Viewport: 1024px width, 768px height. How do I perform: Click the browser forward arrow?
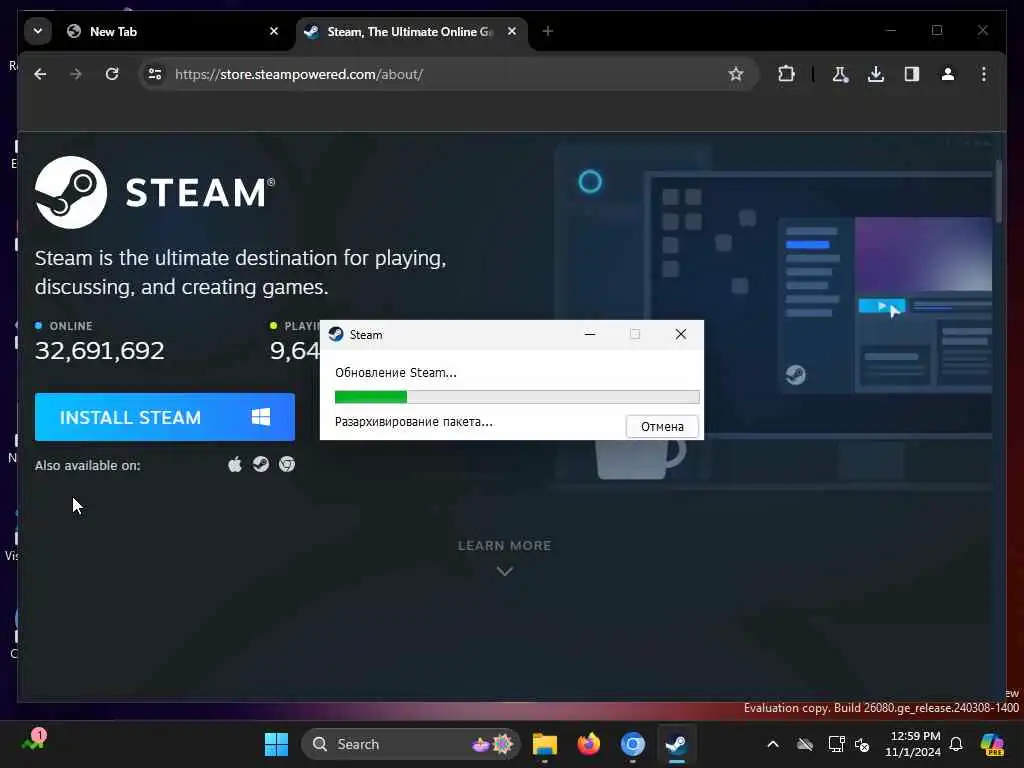(x=76, y=74)
